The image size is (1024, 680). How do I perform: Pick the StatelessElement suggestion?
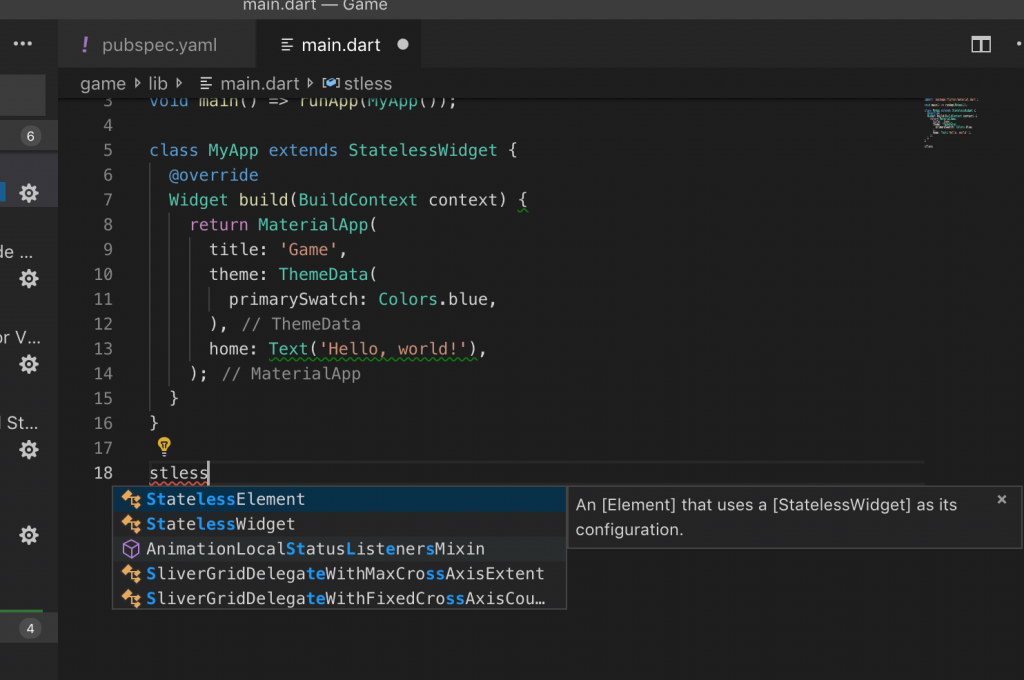click(x=226, y=499)
